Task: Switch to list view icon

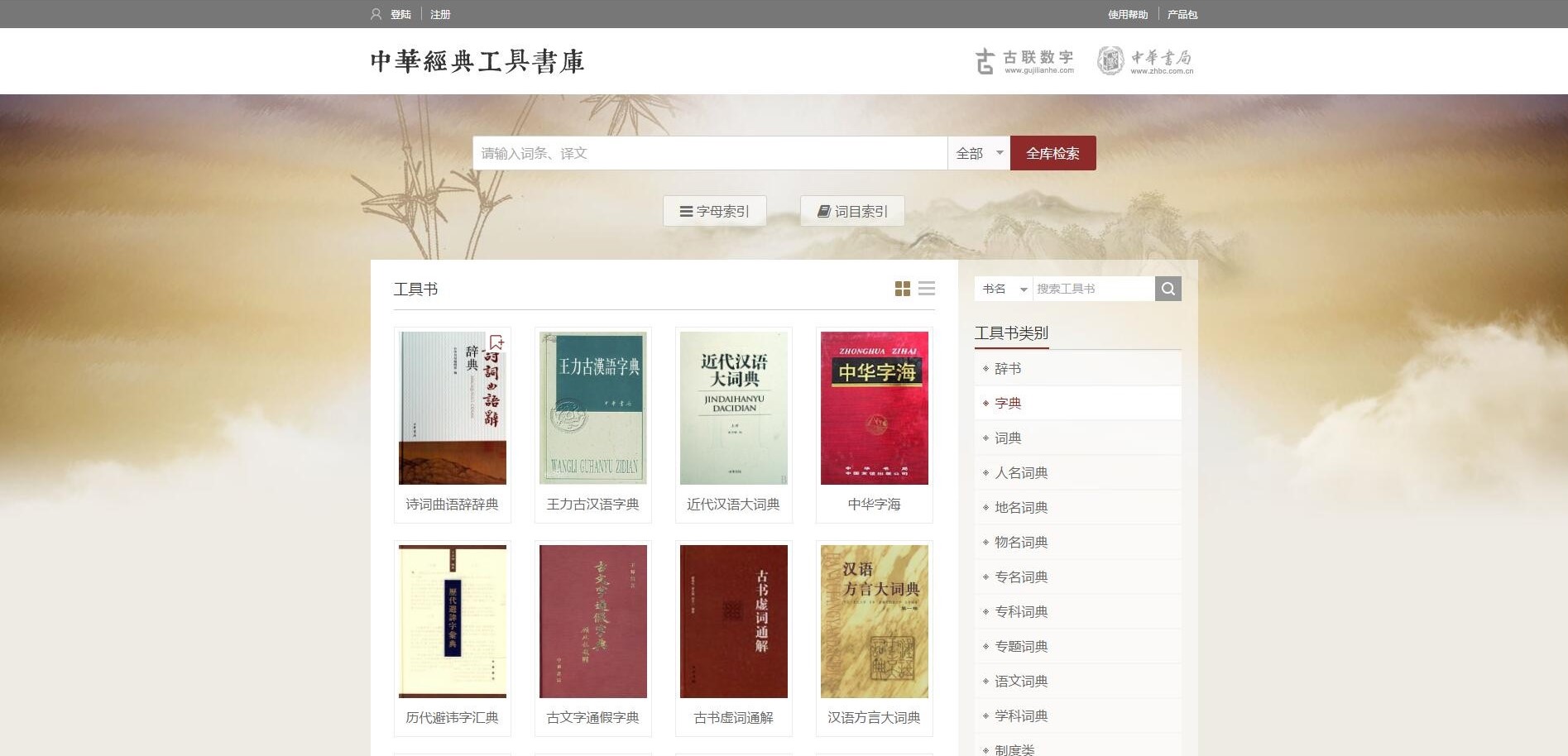Action: (927, 289)
